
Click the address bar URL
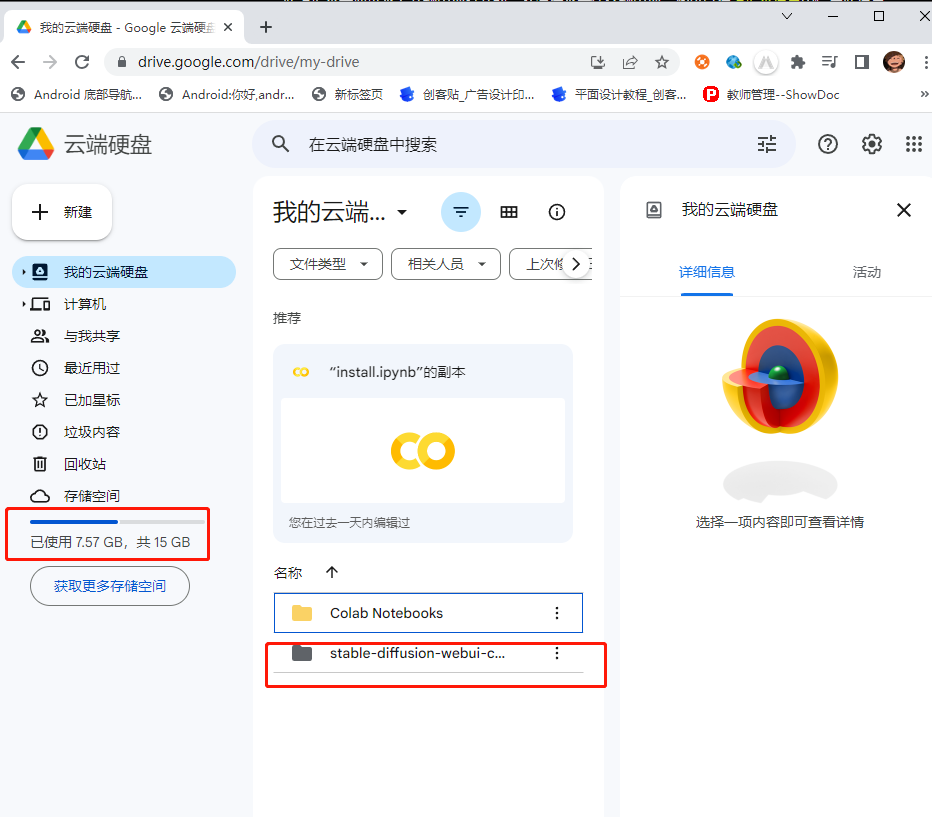(248, 62)
